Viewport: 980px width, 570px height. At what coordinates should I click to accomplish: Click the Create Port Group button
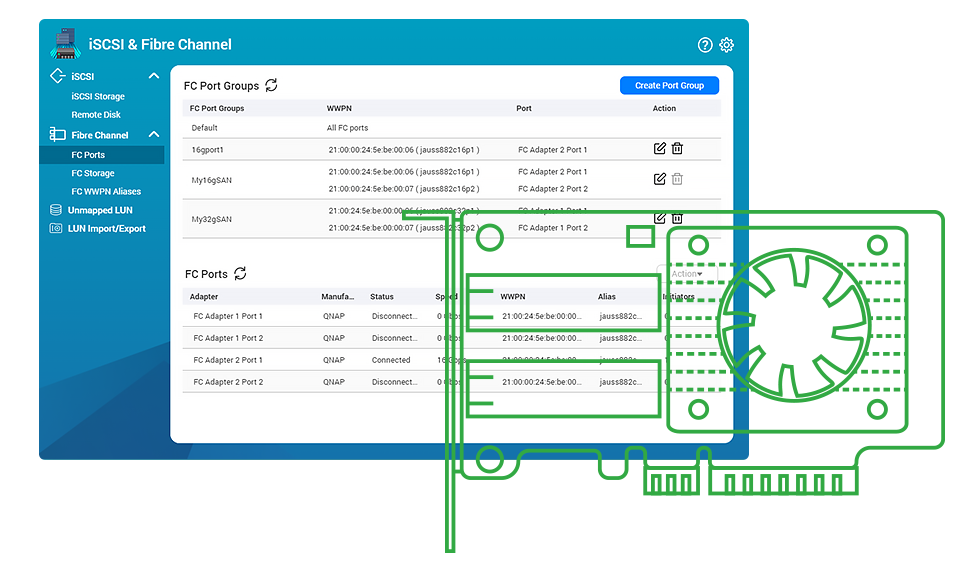(x=669, y=86)
